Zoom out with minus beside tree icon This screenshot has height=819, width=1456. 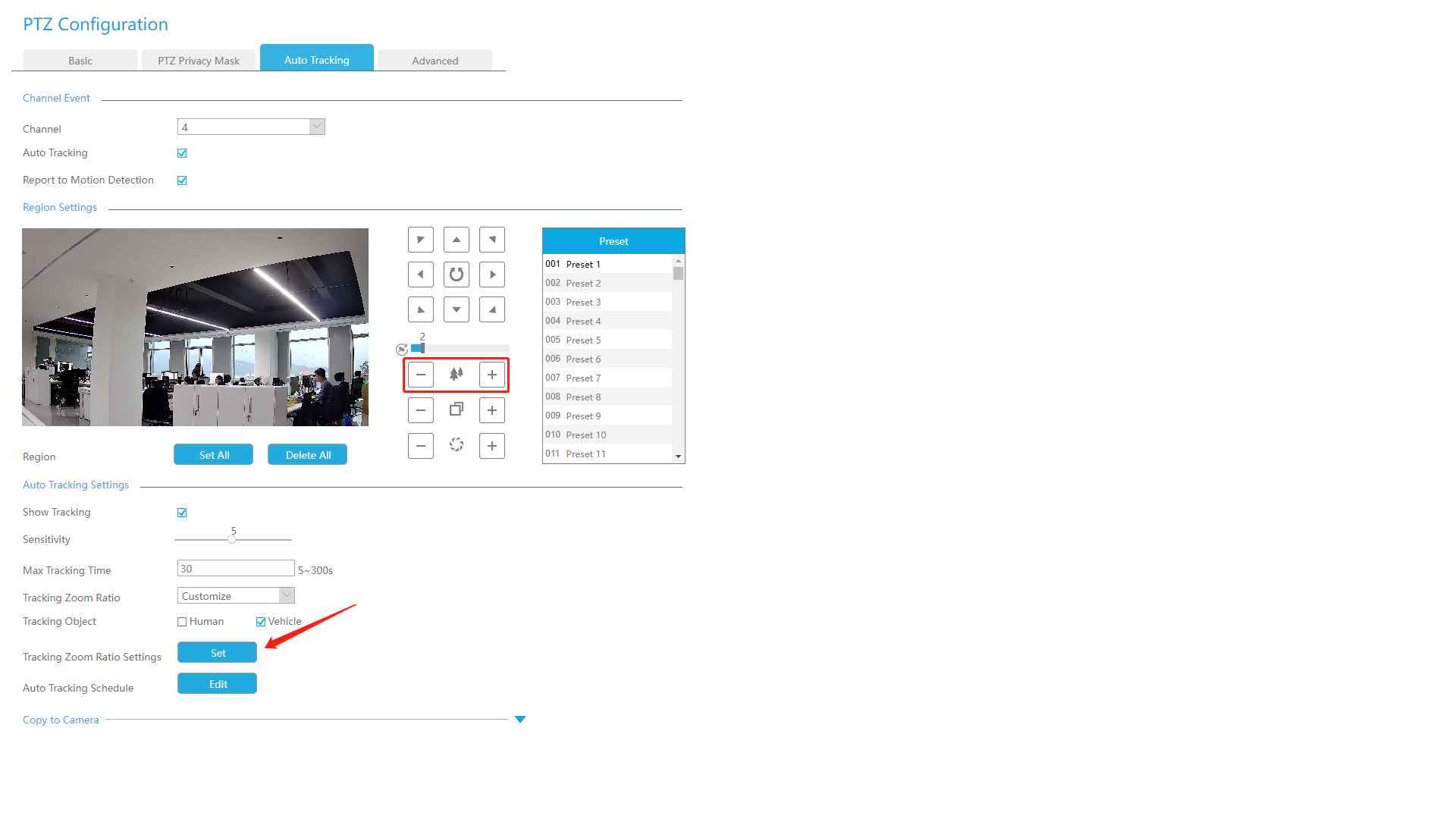tap(421, 375)
